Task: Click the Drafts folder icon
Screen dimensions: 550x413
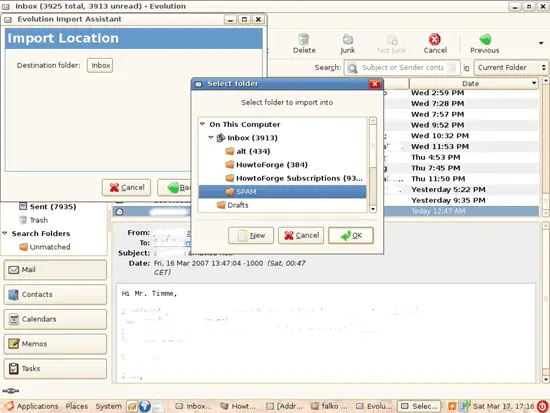Action: click(x=221, y=205)
